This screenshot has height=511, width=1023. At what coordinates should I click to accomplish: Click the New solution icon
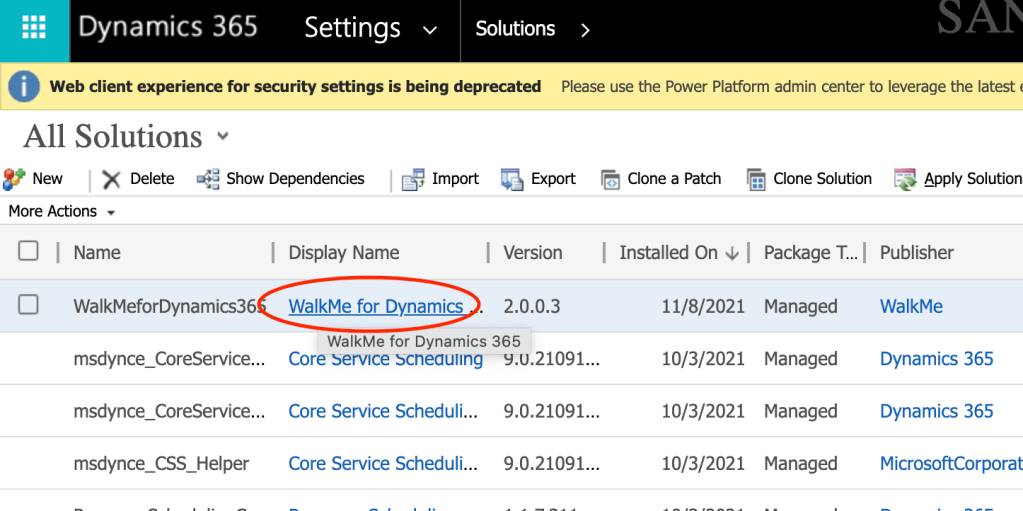[x=15, y=179]
